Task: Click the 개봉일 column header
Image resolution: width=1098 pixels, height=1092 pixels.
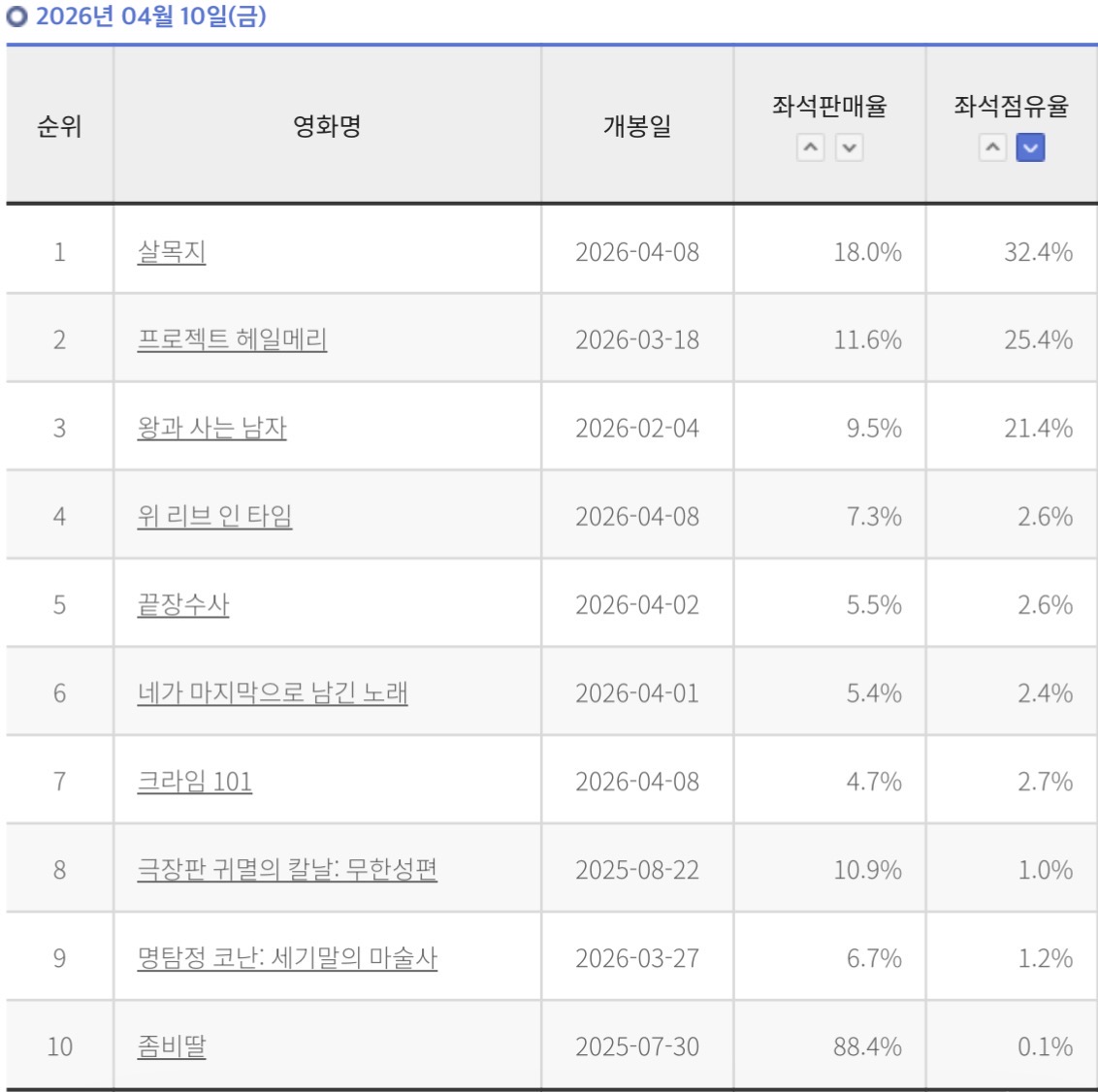Action: tap(637, 126)
